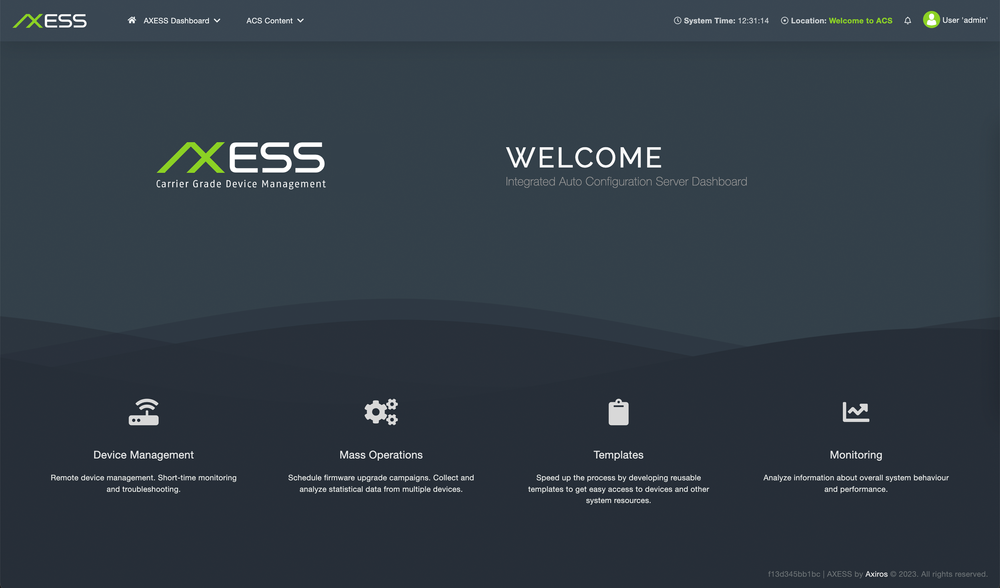Image resolution: width=1000 pixels, height=588 pixels.
Task: Click the home icon in the navbar
Action: [130, 20]
